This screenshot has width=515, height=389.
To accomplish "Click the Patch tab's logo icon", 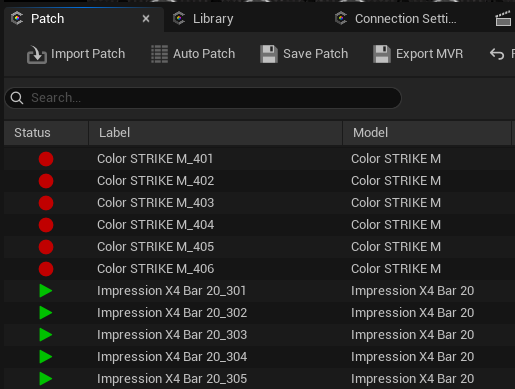I will (x=17, y=18).
